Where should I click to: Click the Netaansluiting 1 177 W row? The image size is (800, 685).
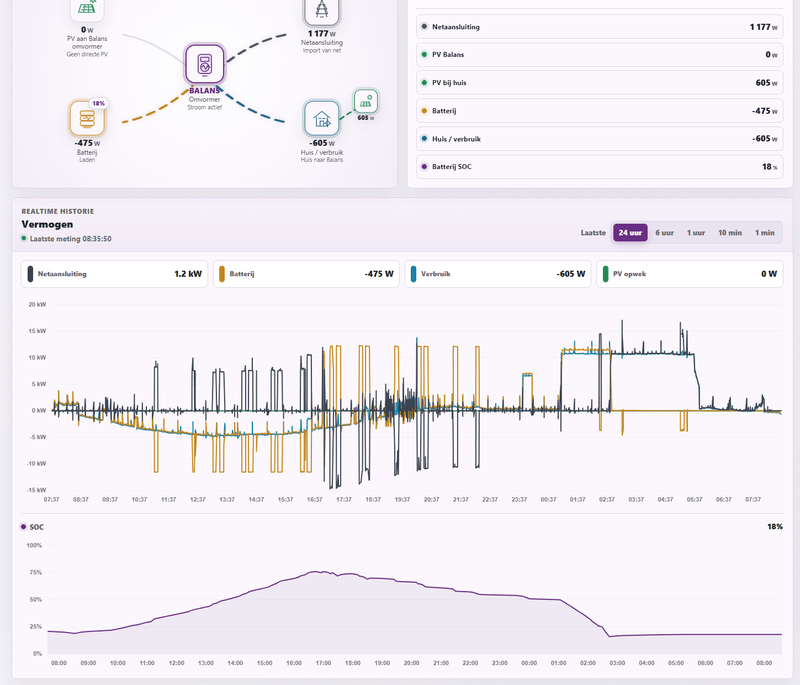coord(599,27)
